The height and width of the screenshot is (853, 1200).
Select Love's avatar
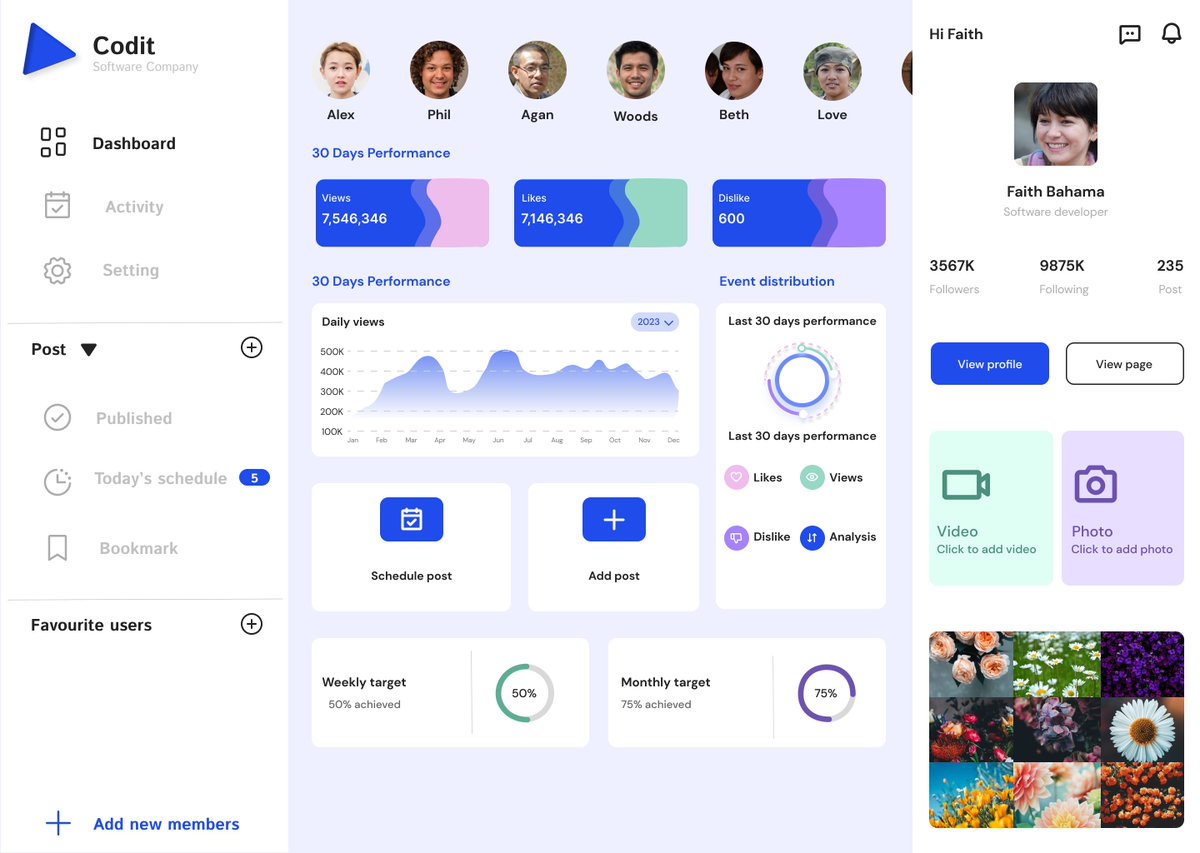[x=832, y=70]
